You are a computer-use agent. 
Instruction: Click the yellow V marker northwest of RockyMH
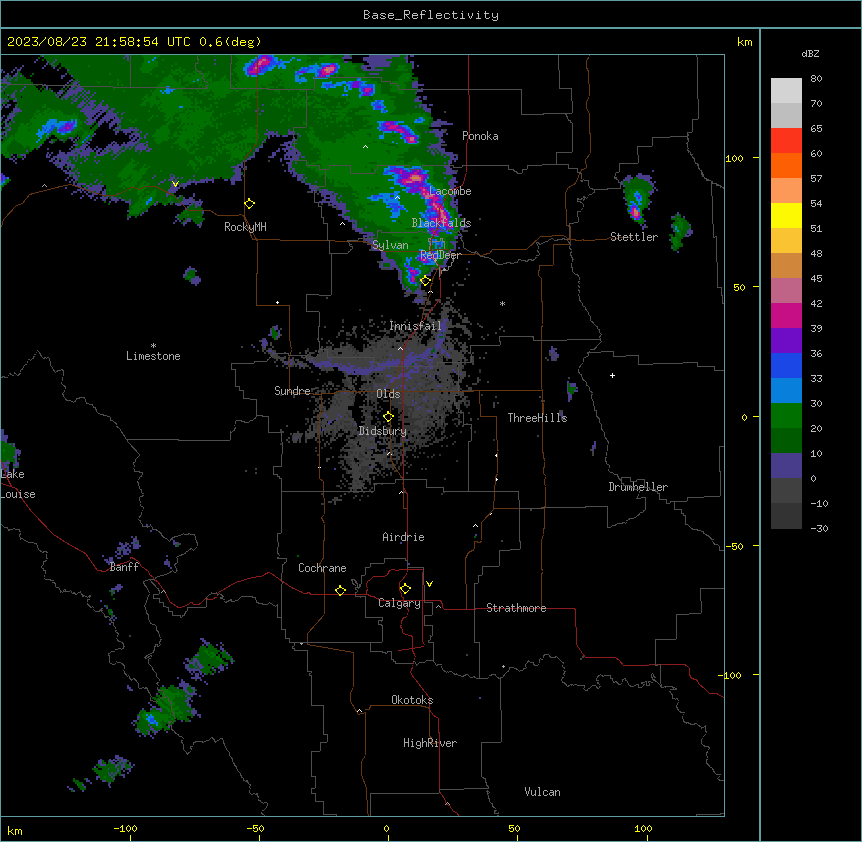point(175,184)
